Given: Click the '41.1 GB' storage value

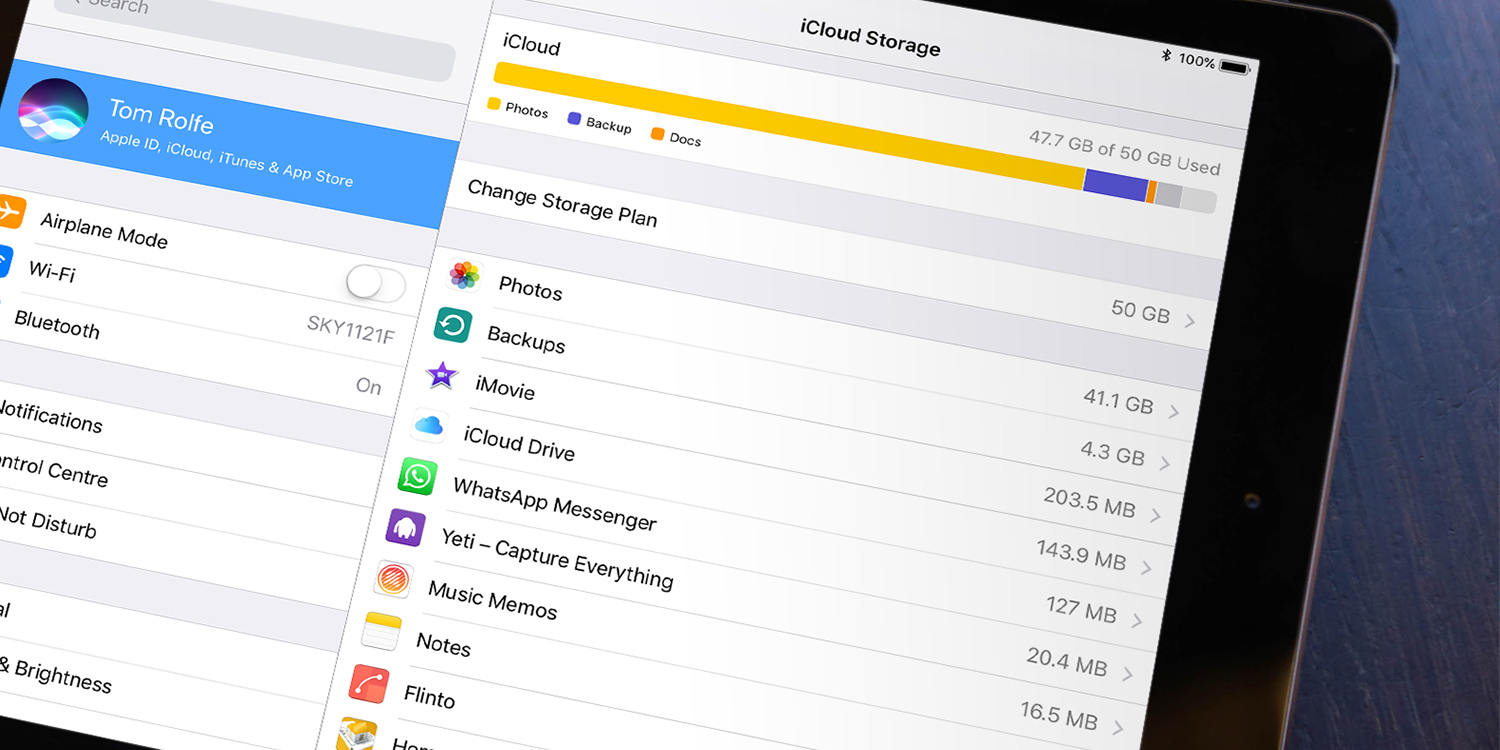Looking at the screenshot, I should pos(1118,402).
